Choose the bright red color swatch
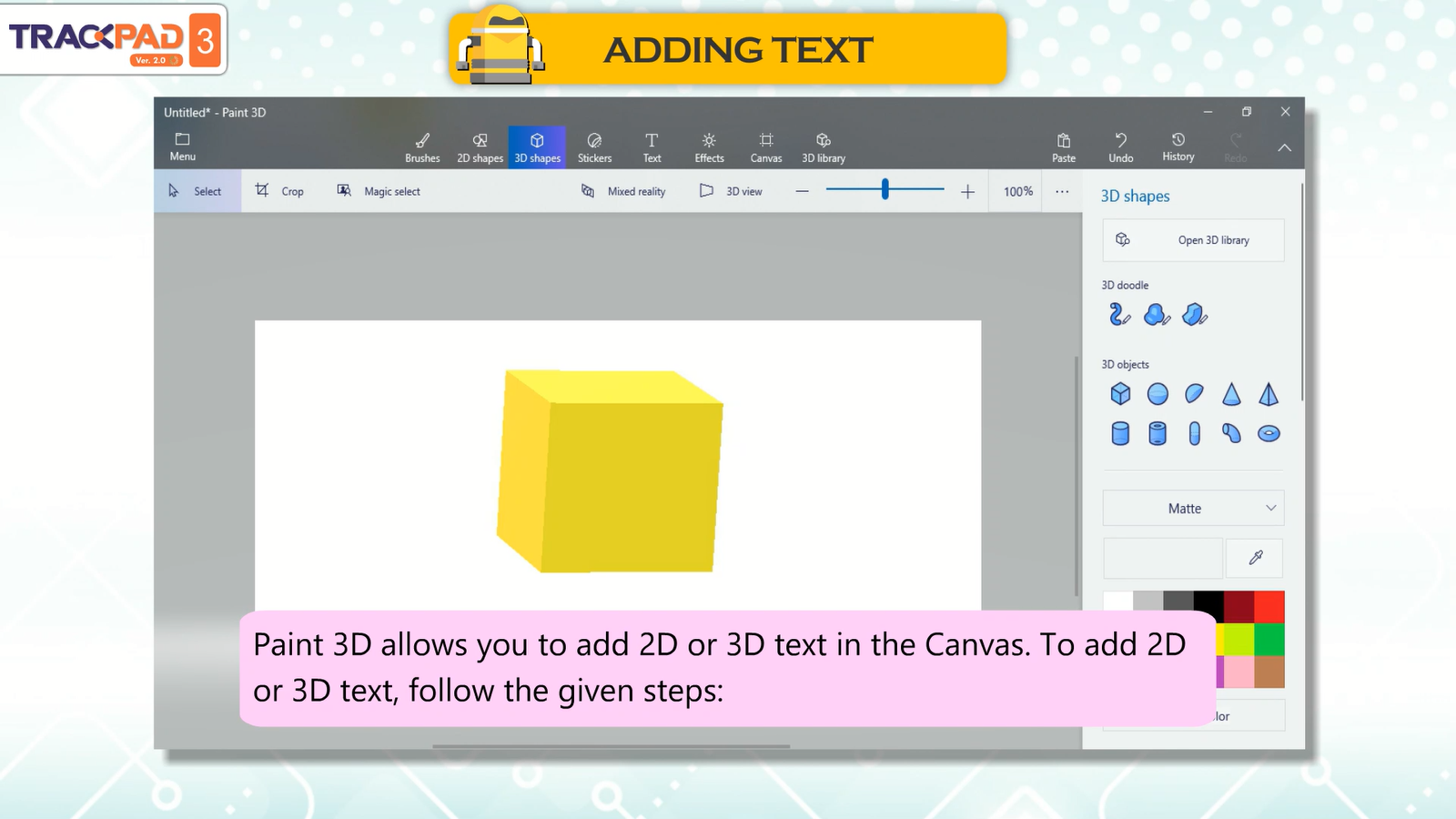This screenshot has height=819, width=1456. pyautogui.click(x=1269, y=607)
